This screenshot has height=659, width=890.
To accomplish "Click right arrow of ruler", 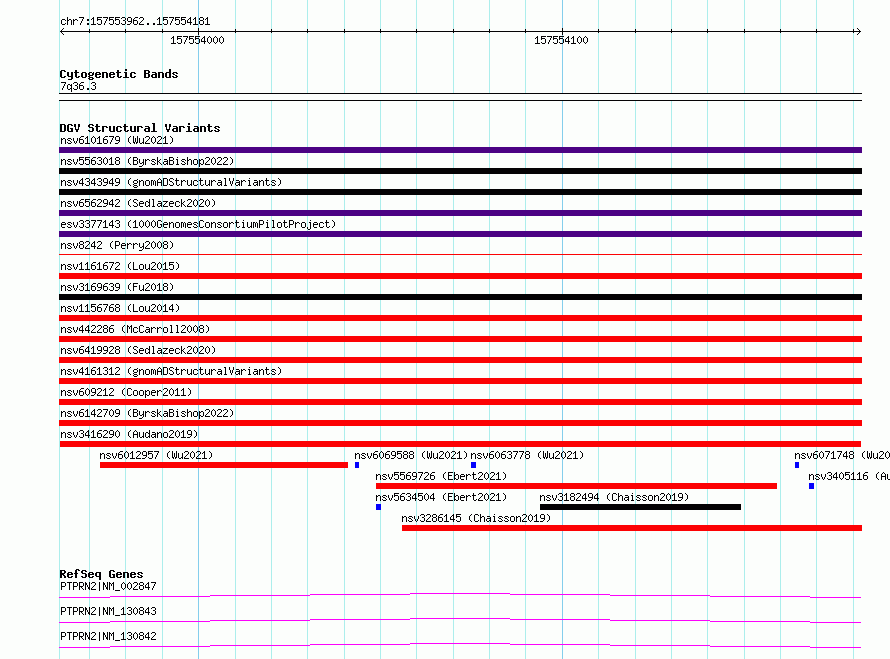I will [x=858, y=31].
